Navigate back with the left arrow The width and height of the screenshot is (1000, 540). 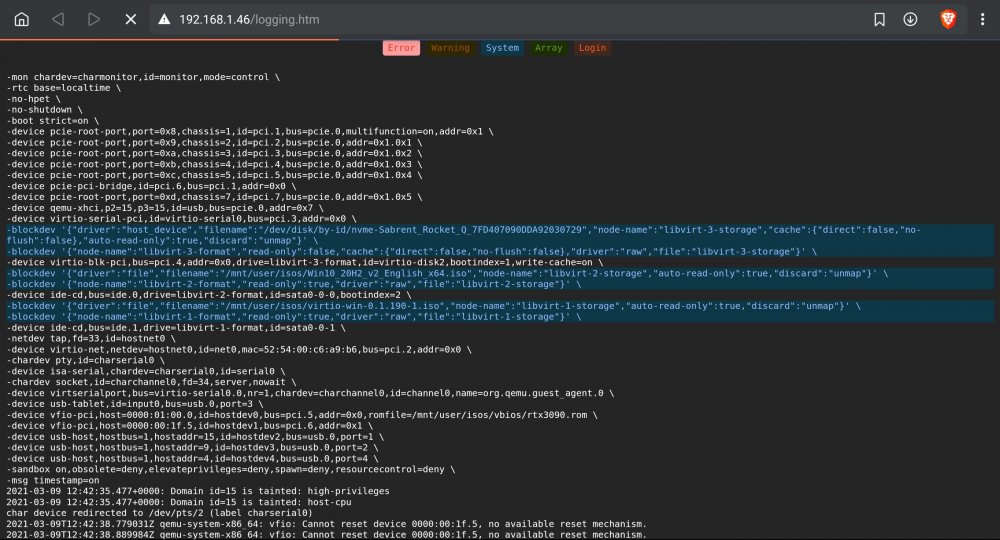58,19
